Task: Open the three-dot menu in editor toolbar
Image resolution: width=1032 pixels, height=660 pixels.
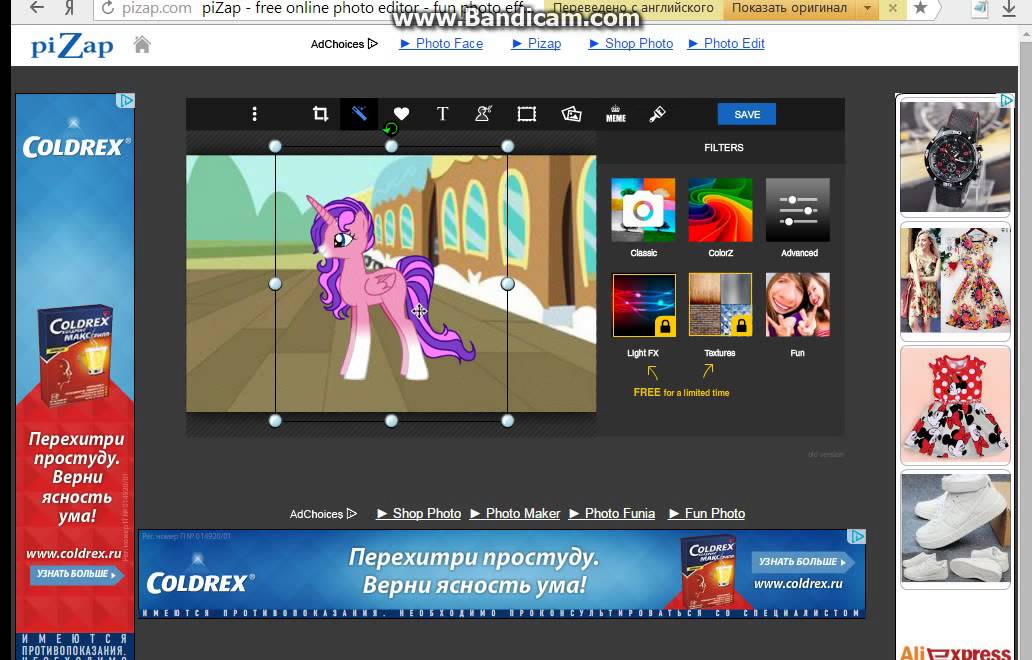Action: tap(255, 114)
